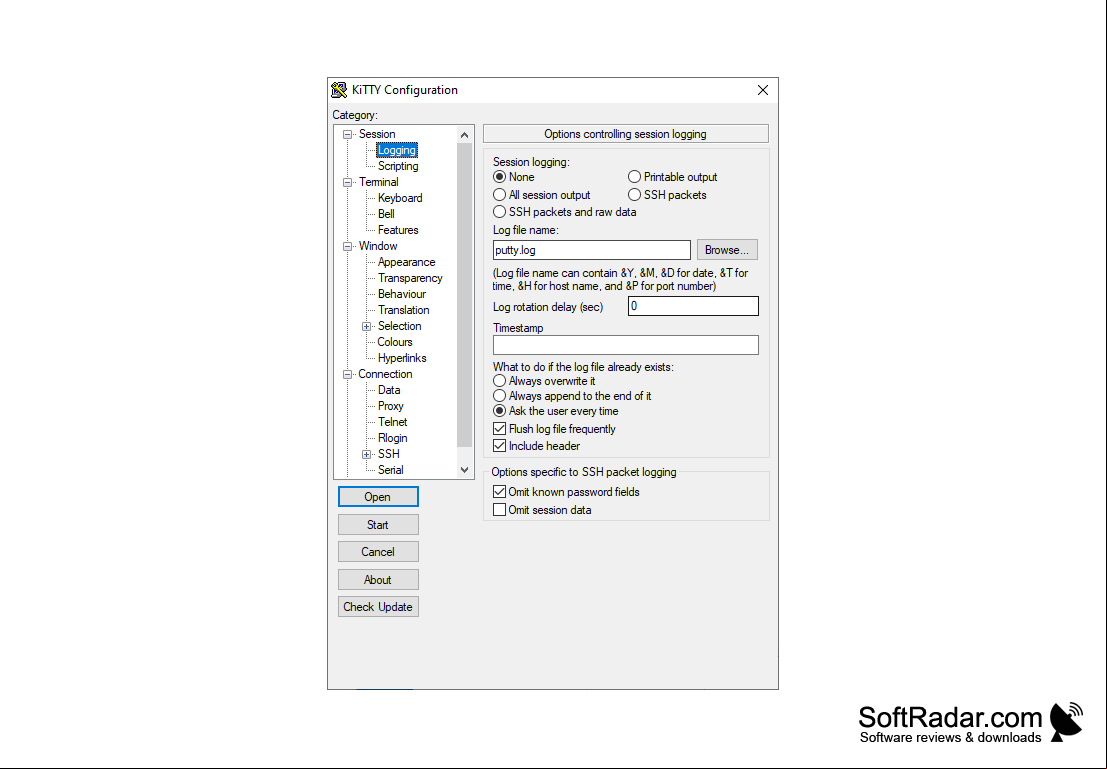Collapse the Connection tree node

tap(347, 374)
